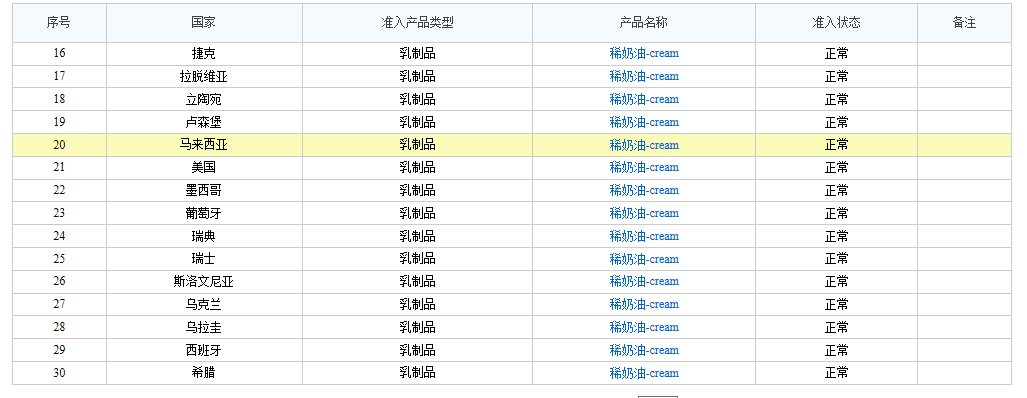
Task: Click serial number 20
Action: 59,145
